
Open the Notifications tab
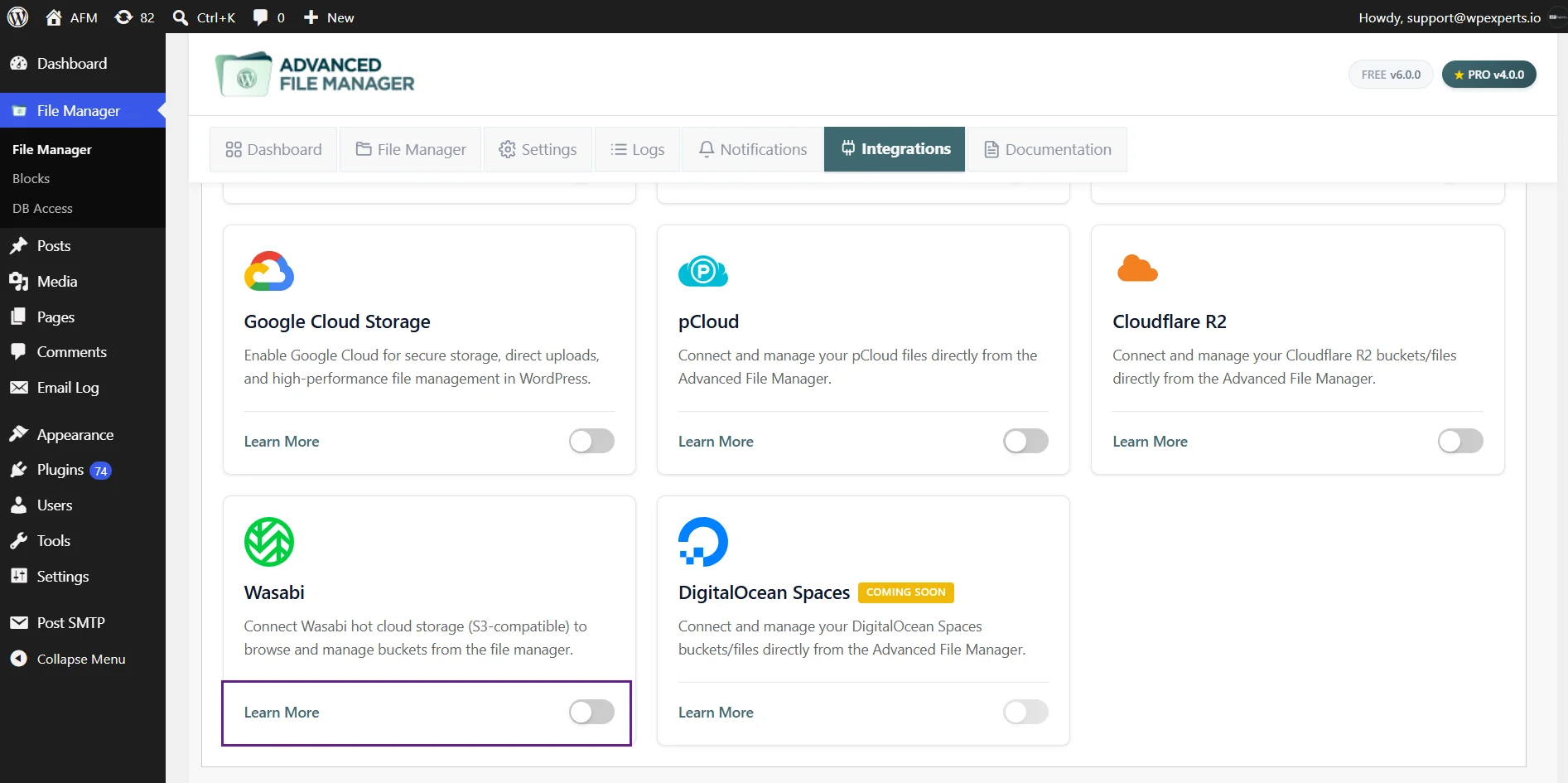752,149
